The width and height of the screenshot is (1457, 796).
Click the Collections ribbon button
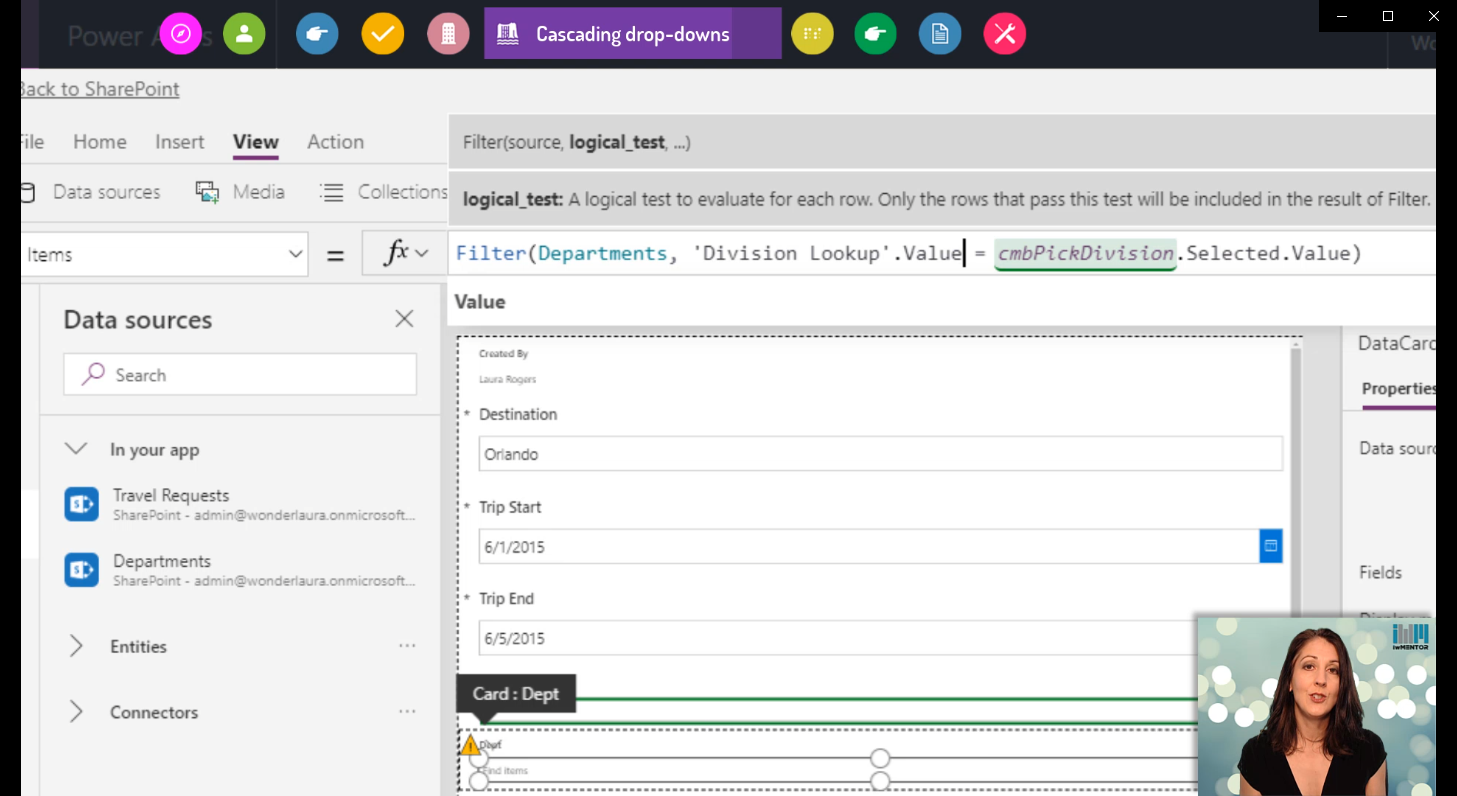pyautogui.click(x=384, y=192)
